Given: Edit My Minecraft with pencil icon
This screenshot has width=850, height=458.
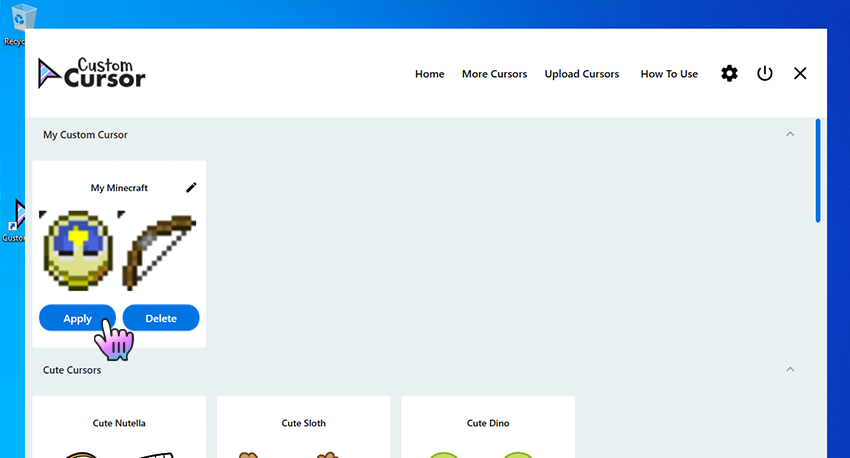Looking at the screenshot, I should click(x=191, y=188).
